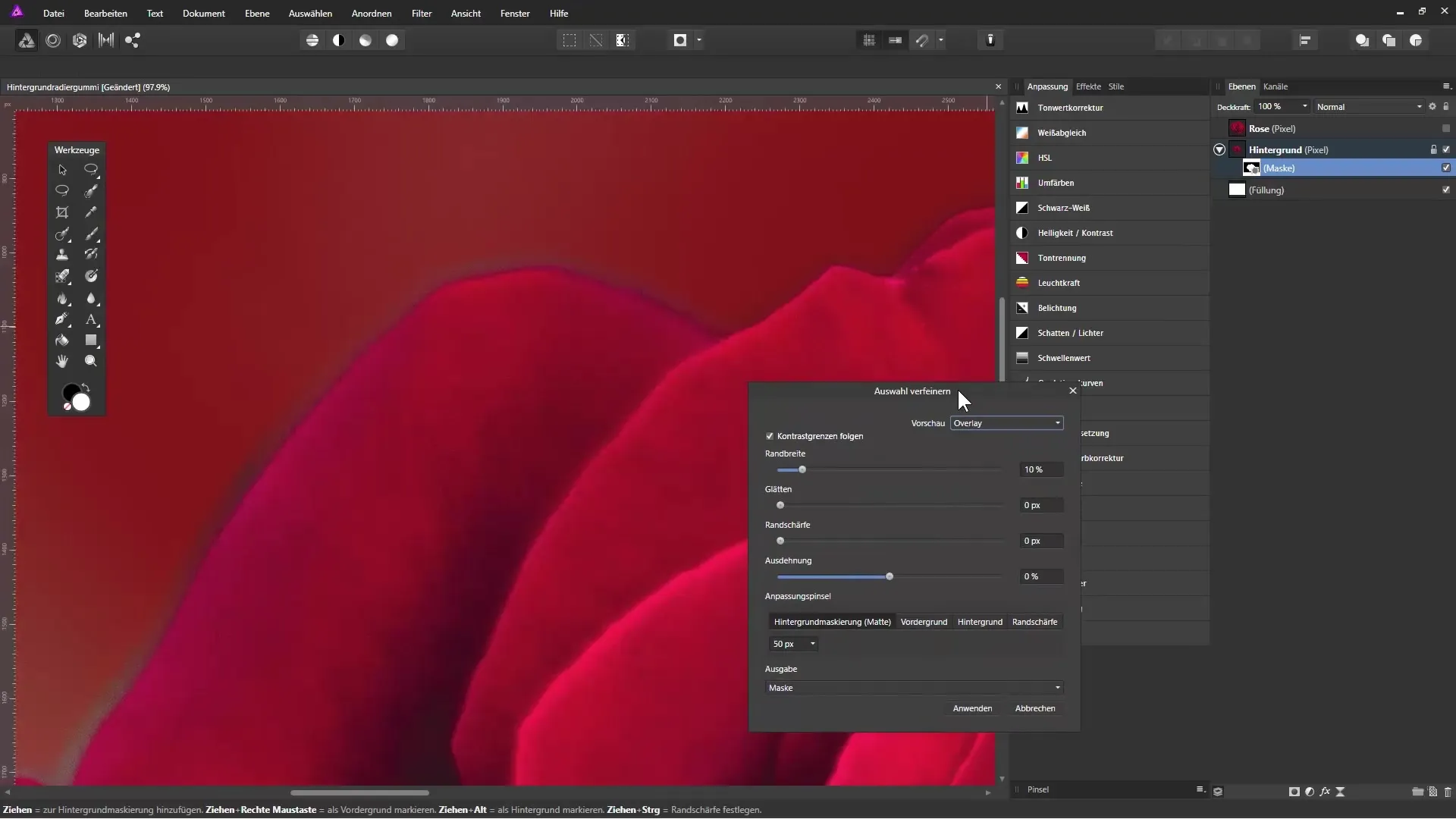Hide the (Maske) layer

[1446, 168]
